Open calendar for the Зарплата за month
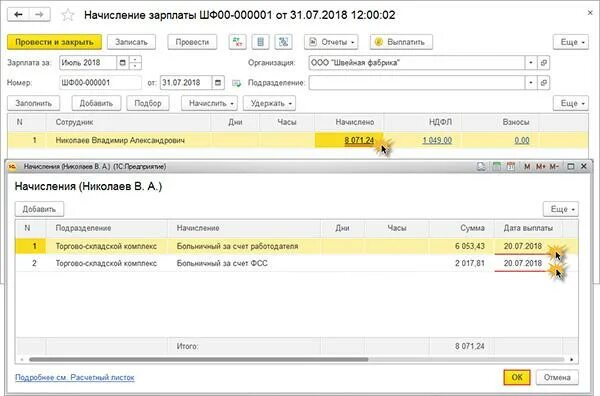The height and width of the screenshot is (396, 600). click(x=122, y=63)
